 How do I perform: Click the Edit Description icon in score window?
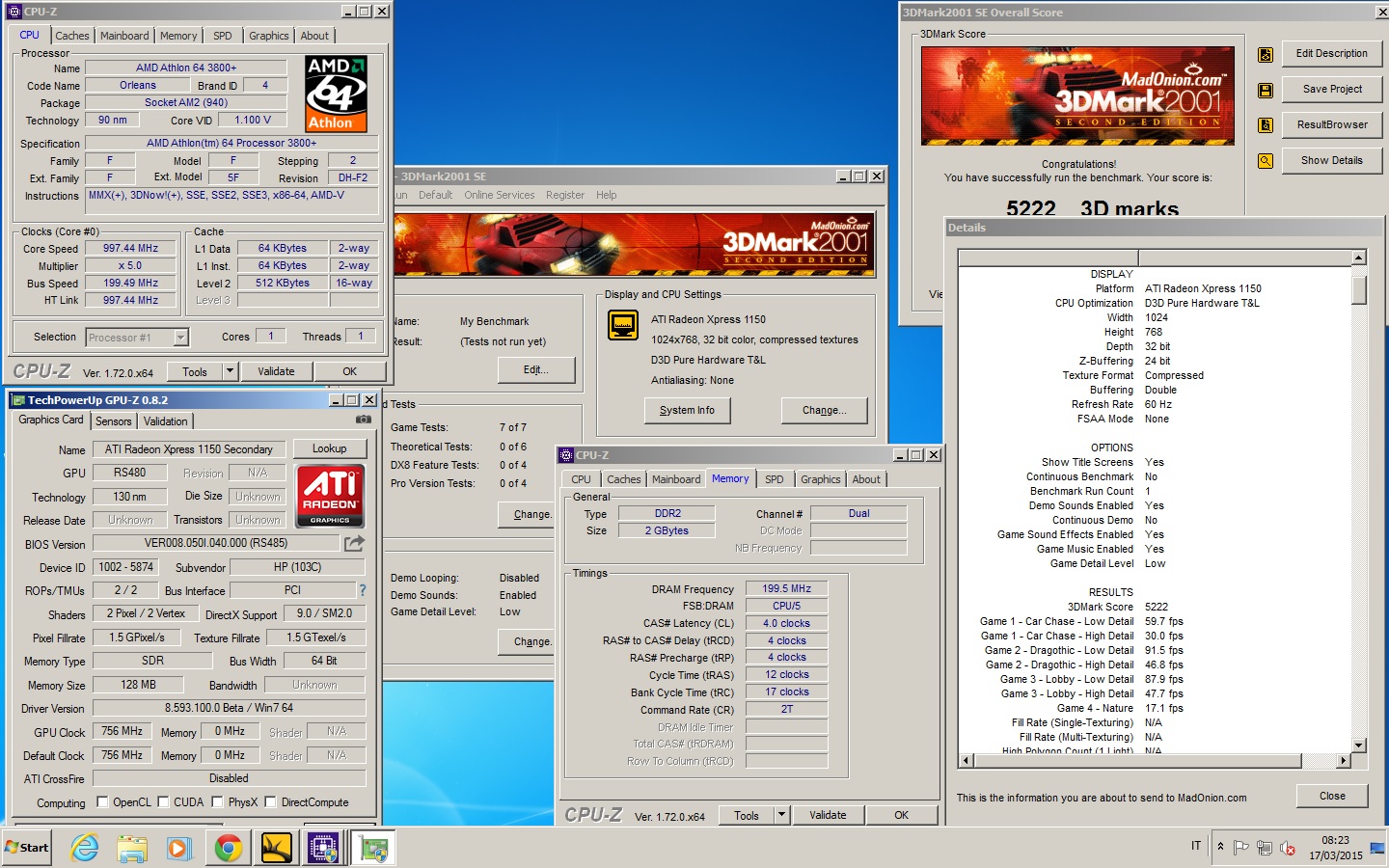(1266, 55)
